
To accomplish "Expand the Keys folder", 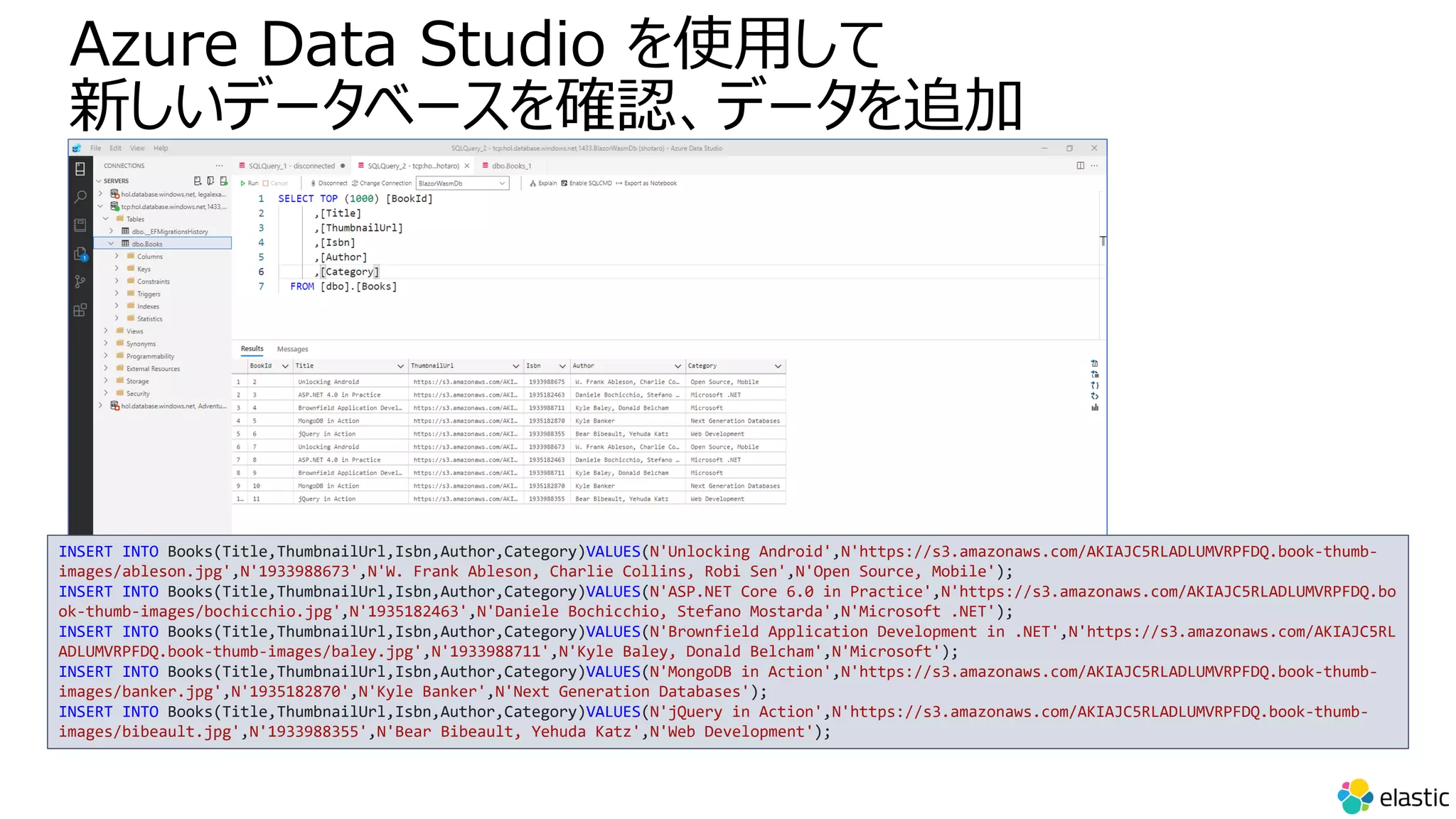I will (x=117, y=269).
